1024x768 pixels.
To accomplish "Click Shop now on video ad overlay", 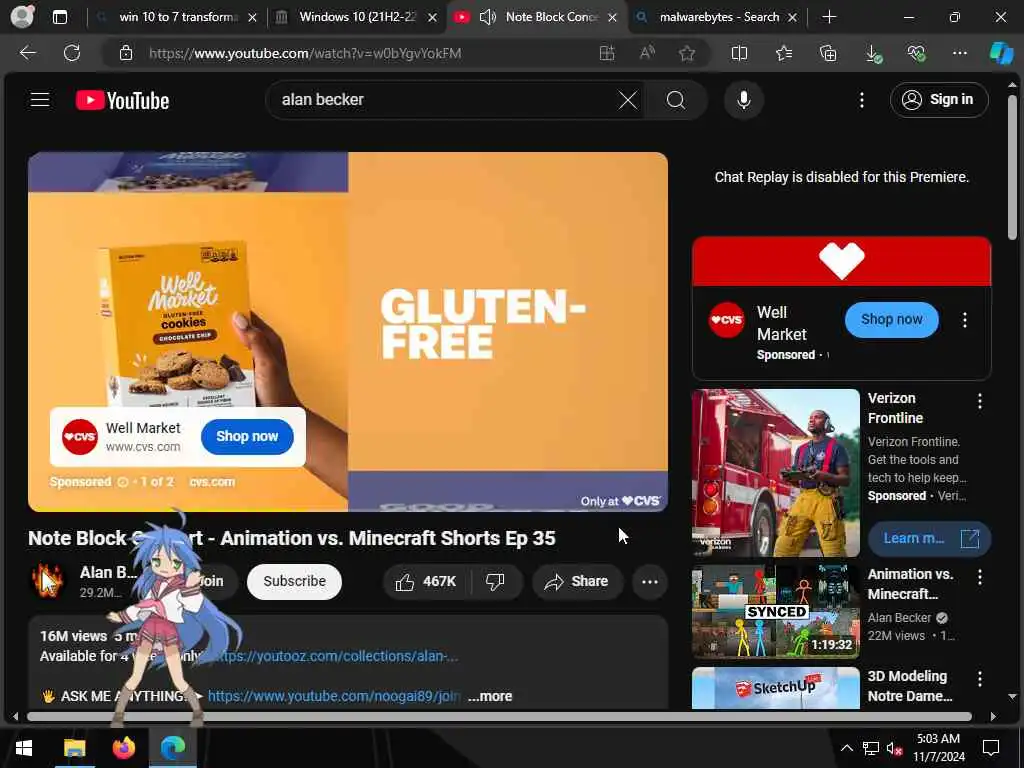I will pyautogui.click(x=247, y=436).
